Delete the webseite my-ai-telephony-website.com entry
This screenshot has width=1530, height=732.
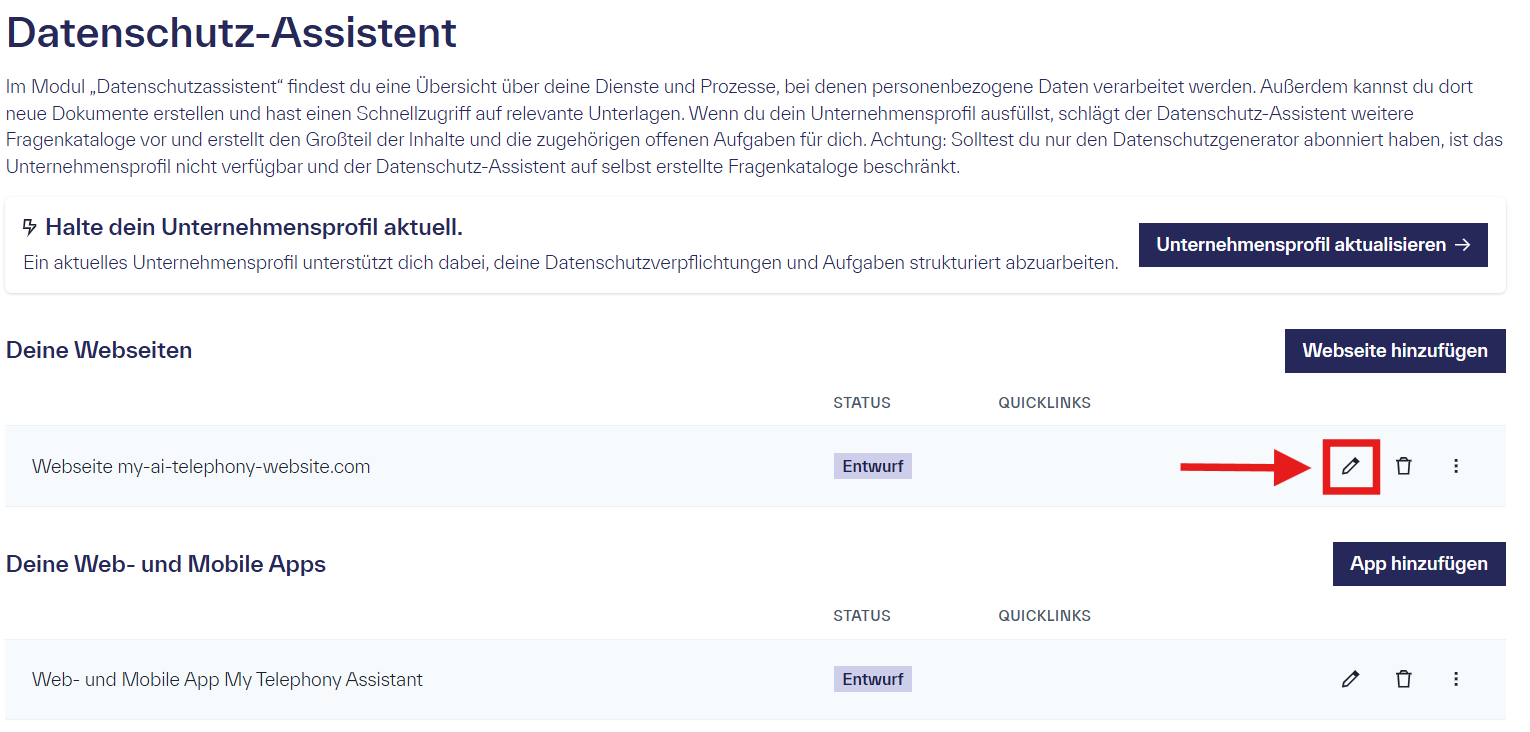tap(1404, 465)
